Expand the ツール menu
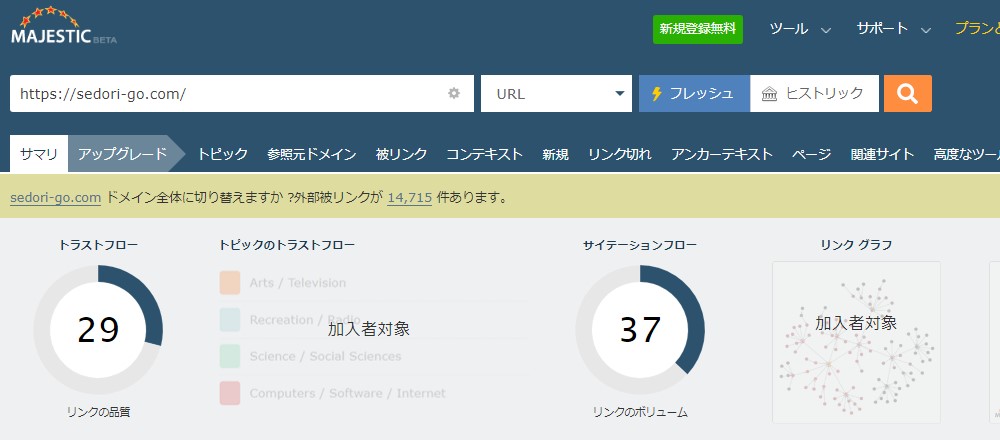The height and width of the screenshot is (440, 1000). tap(800, 29)
